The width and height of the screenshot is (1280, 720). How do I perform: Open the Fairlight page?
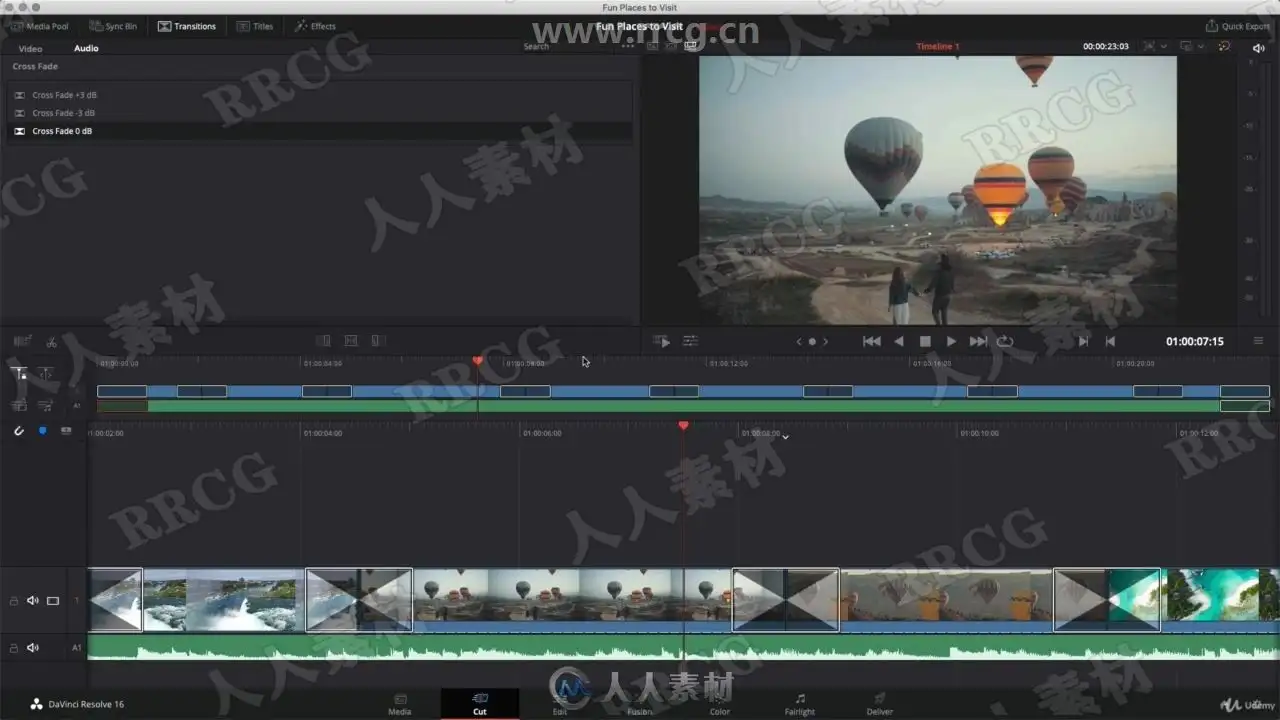pyautogui.click(x=800, y=704)
